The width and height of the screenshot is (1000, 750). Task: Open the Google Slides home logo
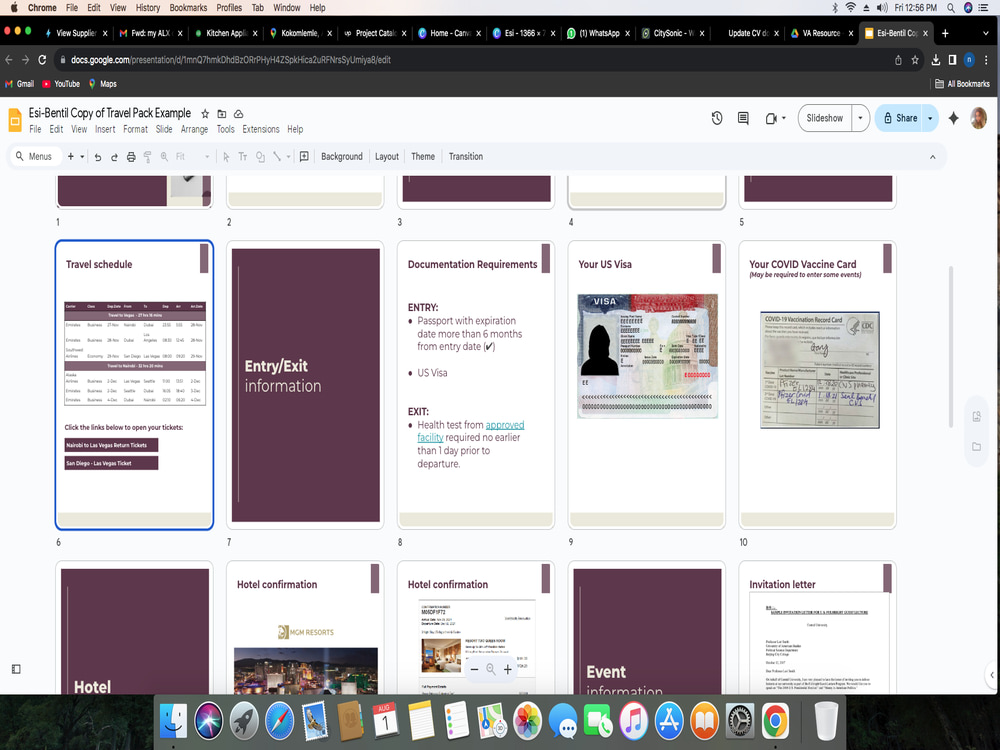click(x=15, y=120)
